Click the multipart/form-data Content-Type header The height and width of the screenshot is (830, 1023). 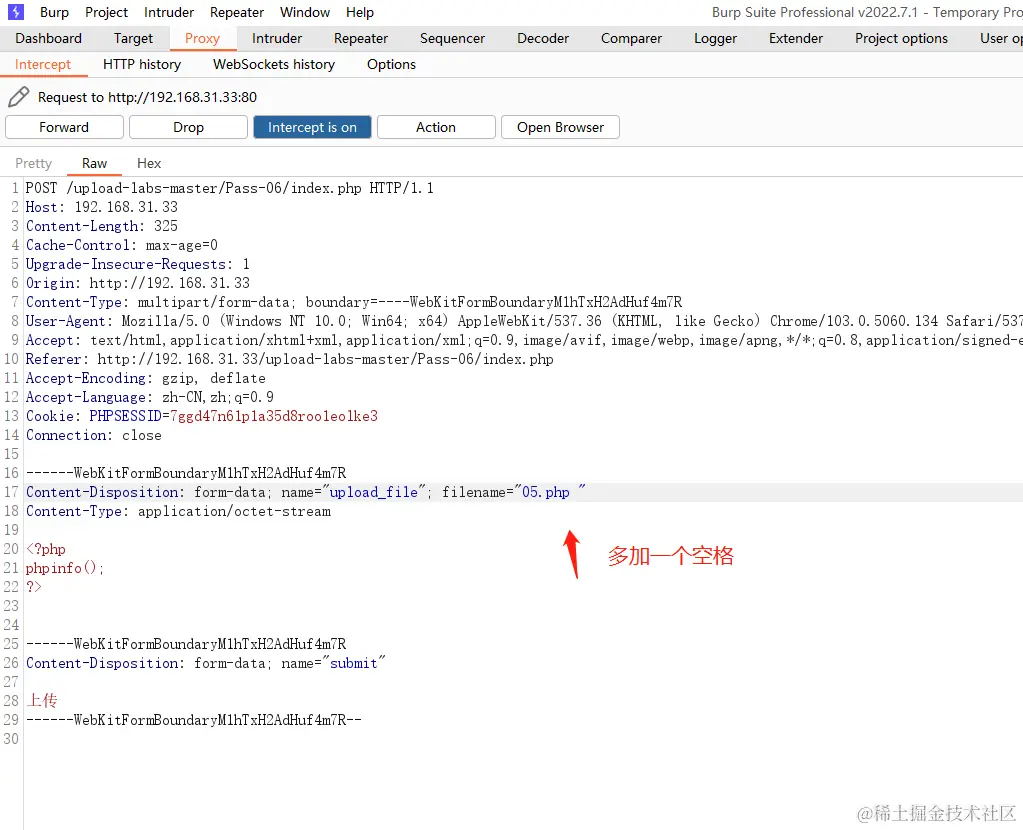coord(354,301)
